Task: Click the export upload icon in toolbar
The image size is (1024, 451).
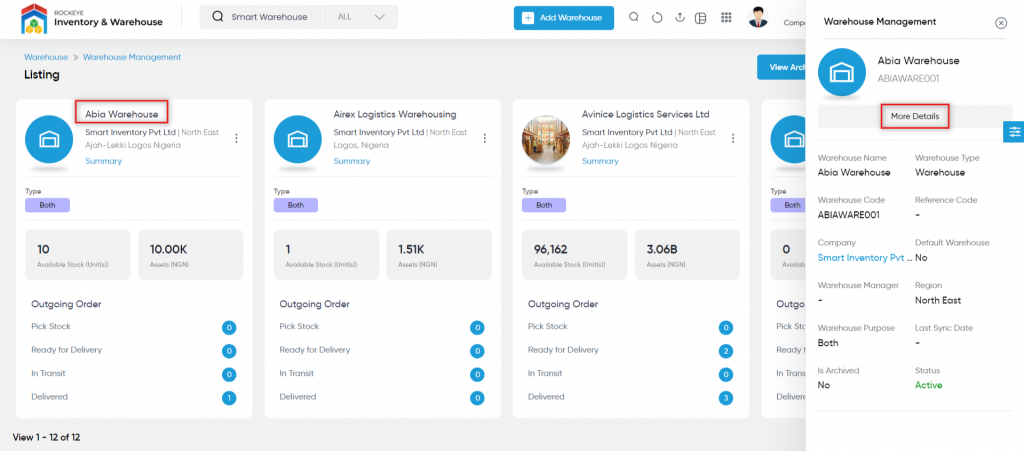Action: (679, 18)
